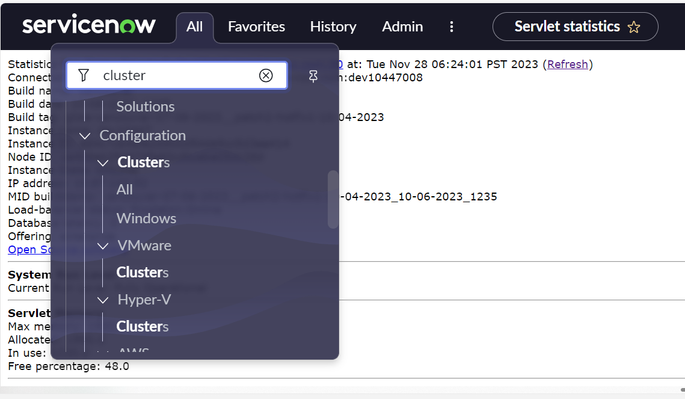Collapse Clusters group under Configuration
The height and width of the screenshot is (399, 685).
(x=103, y=163)
